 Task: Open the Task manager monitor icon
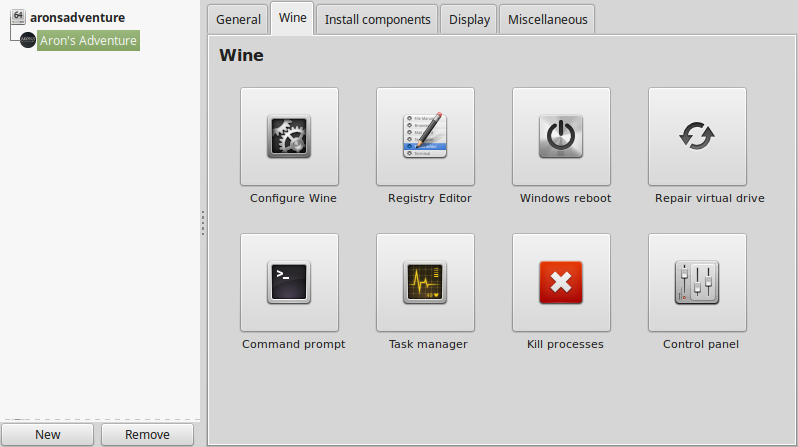[425, 283]
